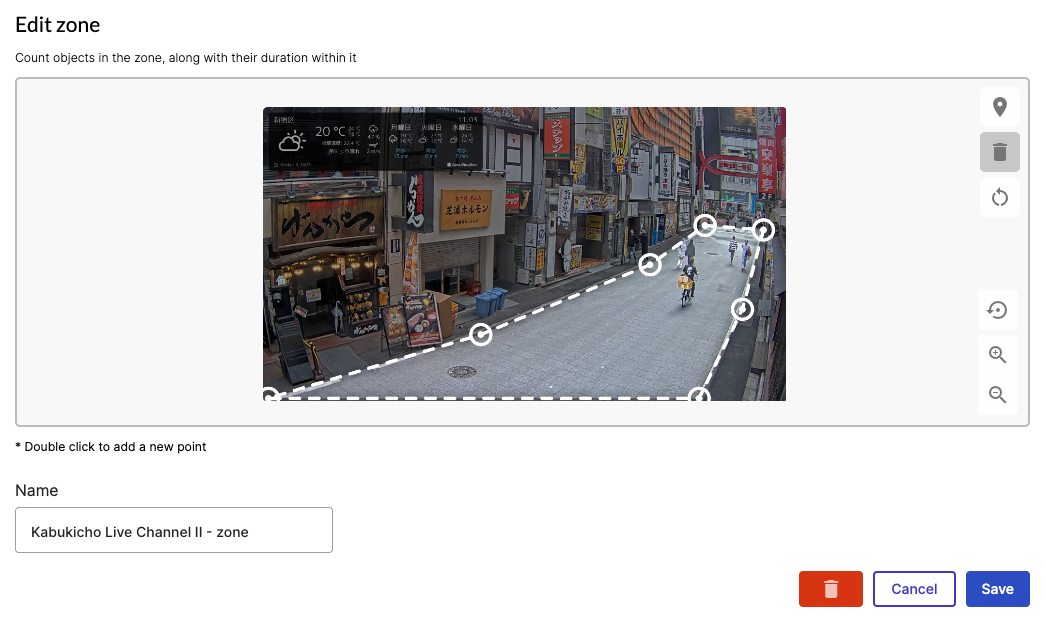Select the zone point at bottom-right of polygon
This screenshot has width=1046, height=618.
click(x=700, y=398)
